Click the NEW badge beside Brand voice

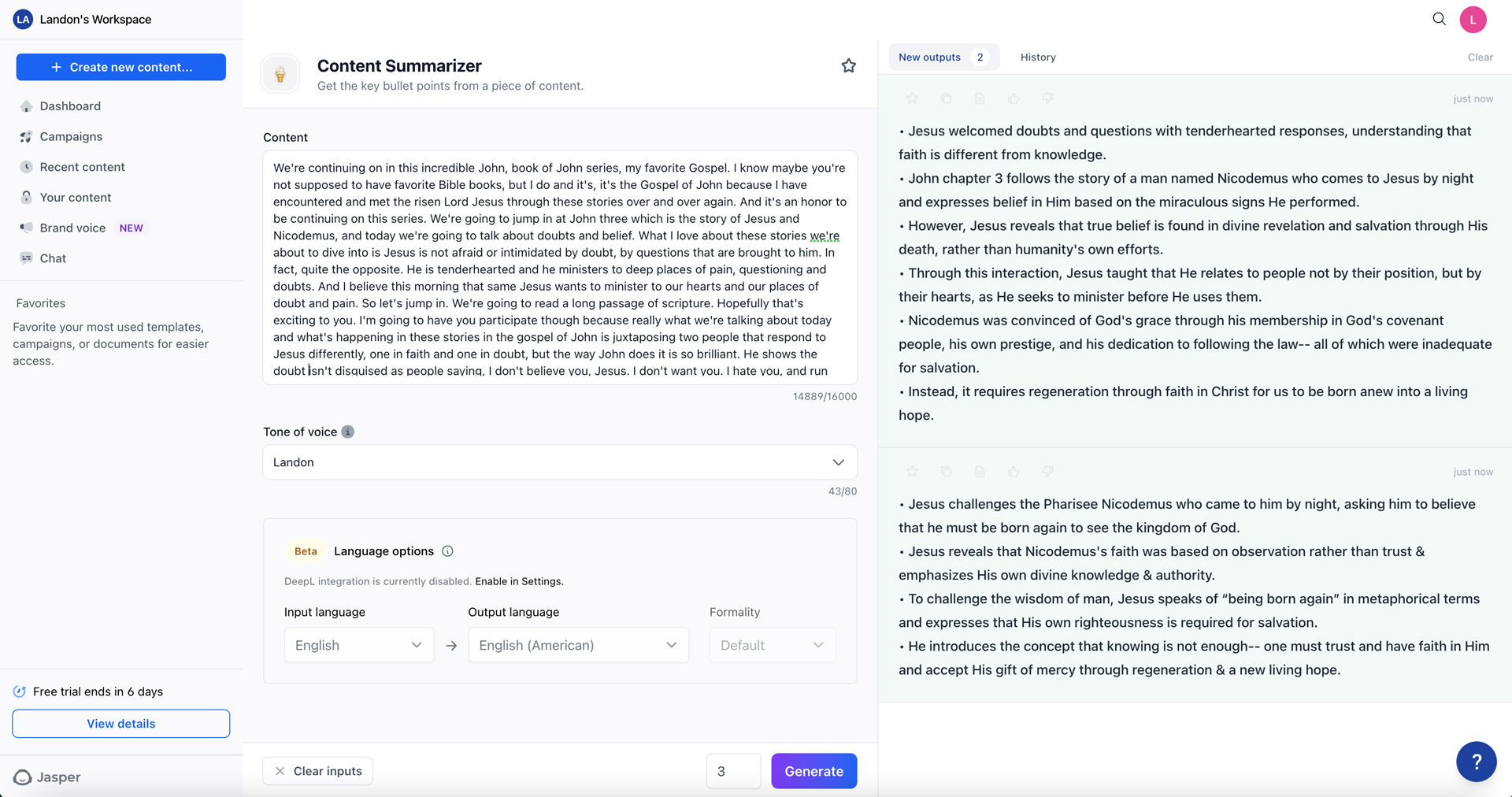[132, 228]
